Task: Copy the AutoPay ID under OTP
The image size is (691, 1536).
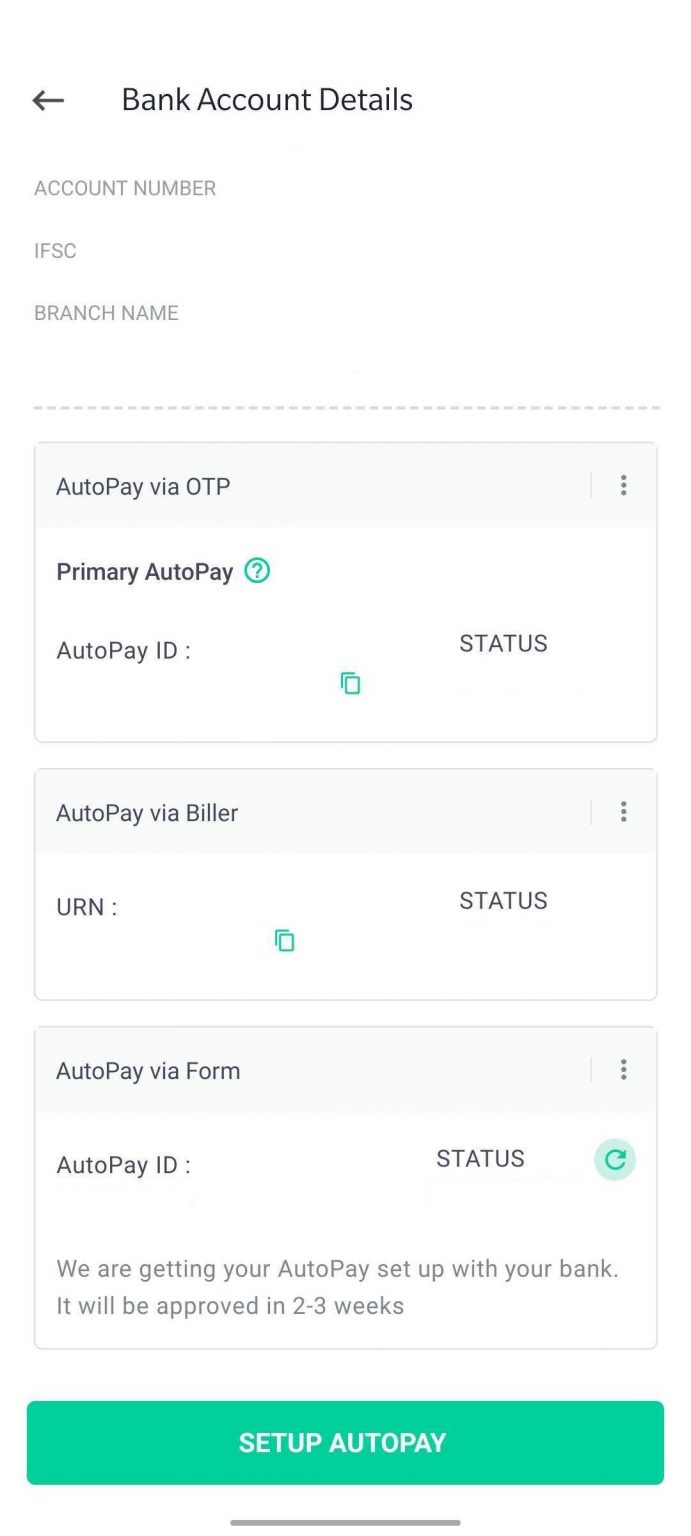Action: click(350, 683)
